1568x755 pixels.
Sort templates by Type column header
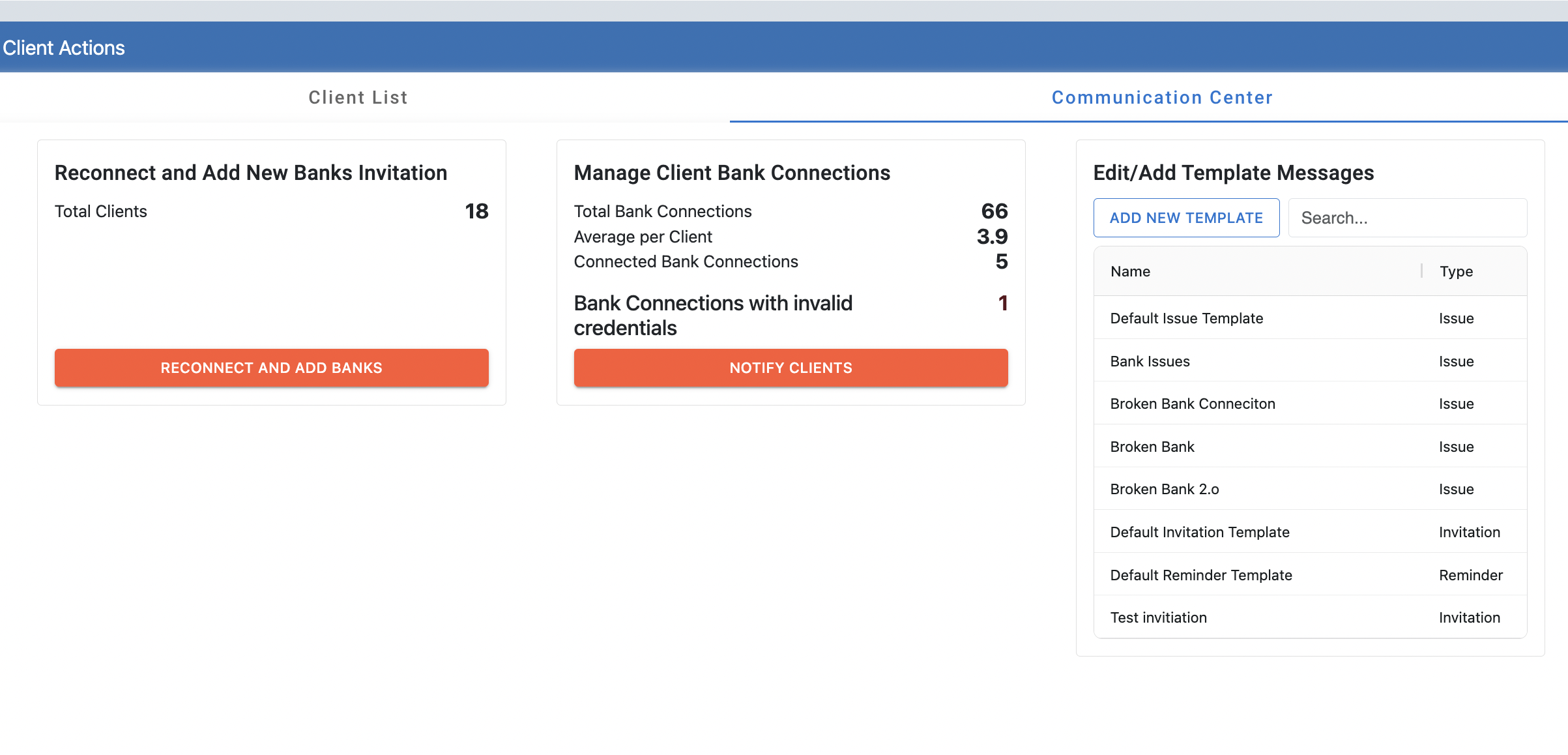point(1456,271)
